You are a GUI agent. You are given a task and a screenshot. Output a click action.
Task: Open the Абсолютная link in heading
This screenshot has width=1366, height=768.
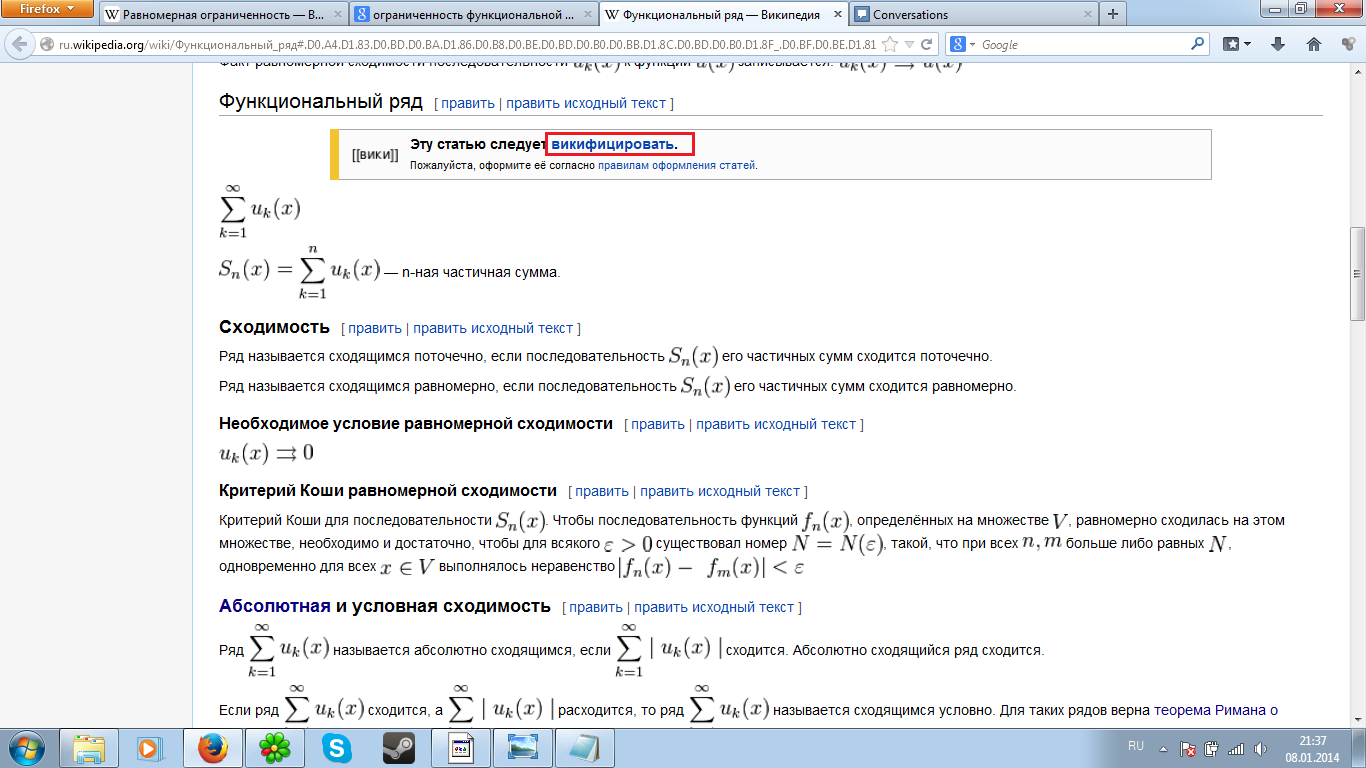click(274, 606)
